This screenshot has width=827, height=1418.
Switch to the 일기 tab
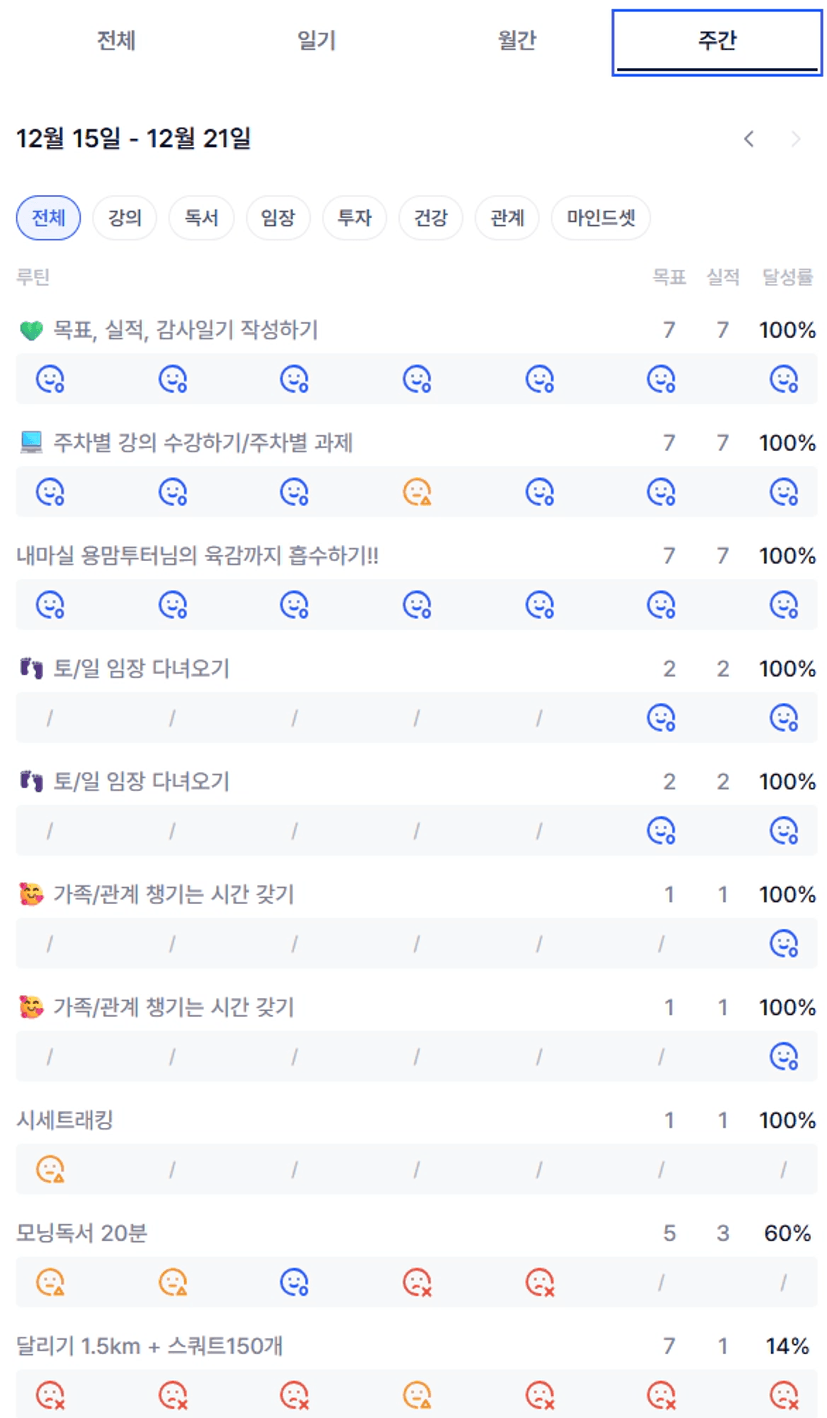coord(316,41)
